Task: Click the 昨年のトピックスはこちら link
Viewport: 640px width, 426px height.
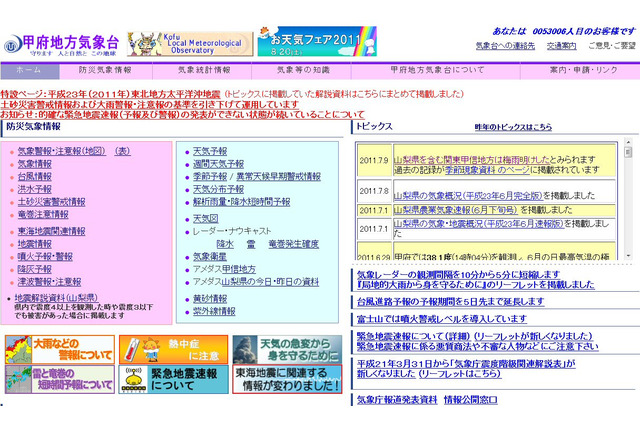Action: [512, 127]
